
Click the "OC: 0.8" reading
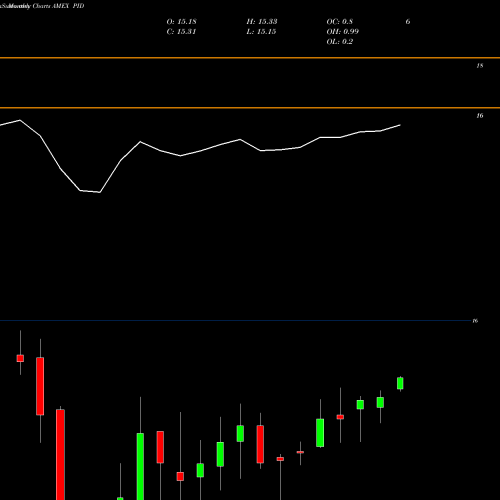coord(340,22)
